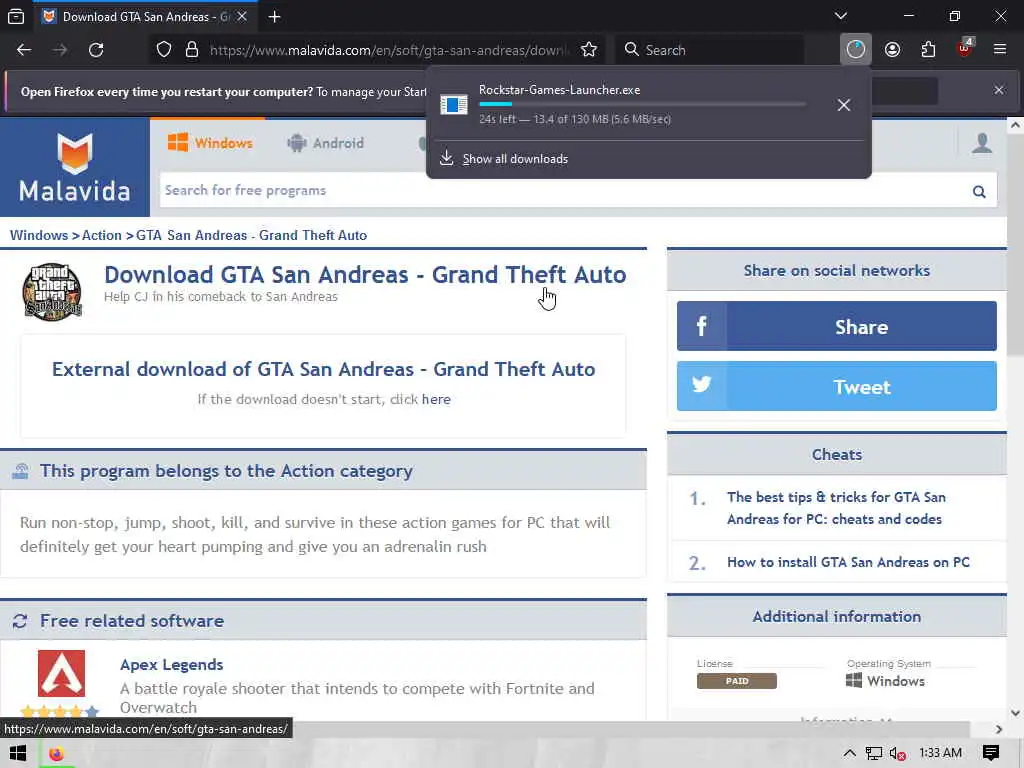1024x768 pixels.
Task: Click the Download GTA San Andreas title link
Action: (365, 275)
